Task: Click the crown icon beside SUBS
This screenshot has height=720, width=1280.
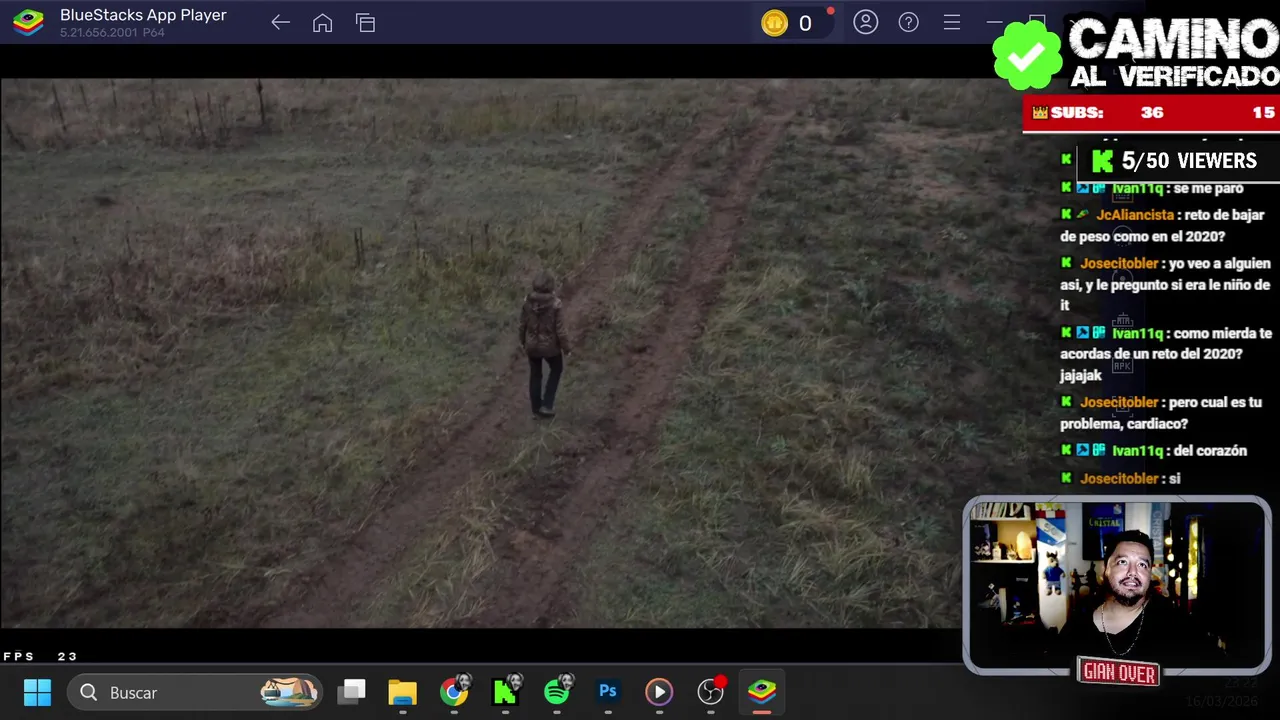Action: [x=1039, y=113]
